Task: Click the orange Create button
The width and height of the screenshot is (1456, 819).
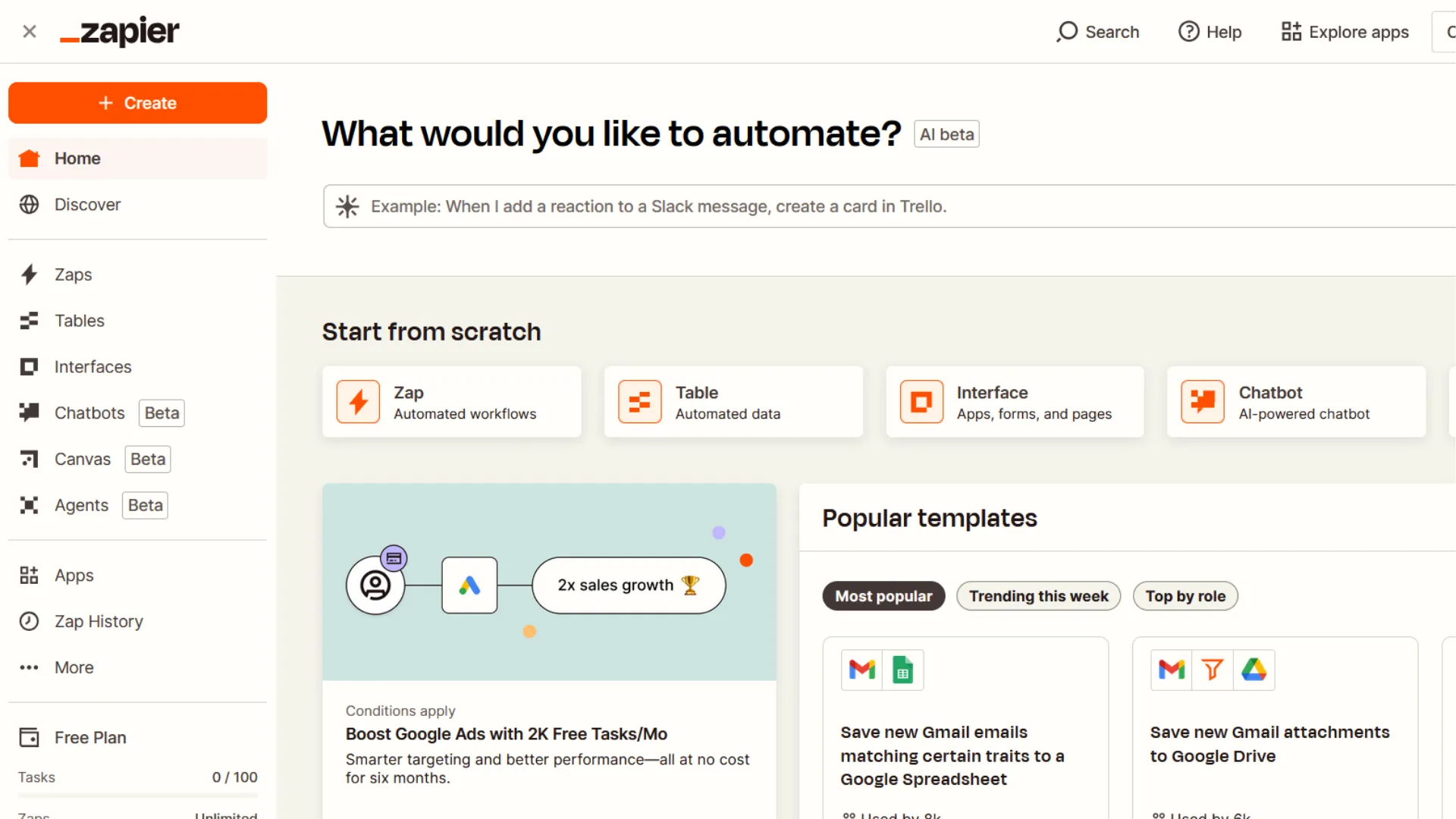Action: (137, 103)
